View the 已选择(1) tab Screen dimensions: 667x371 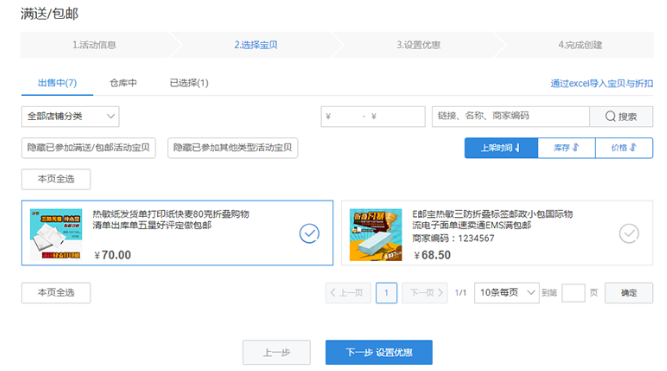(x=189, y=83)
